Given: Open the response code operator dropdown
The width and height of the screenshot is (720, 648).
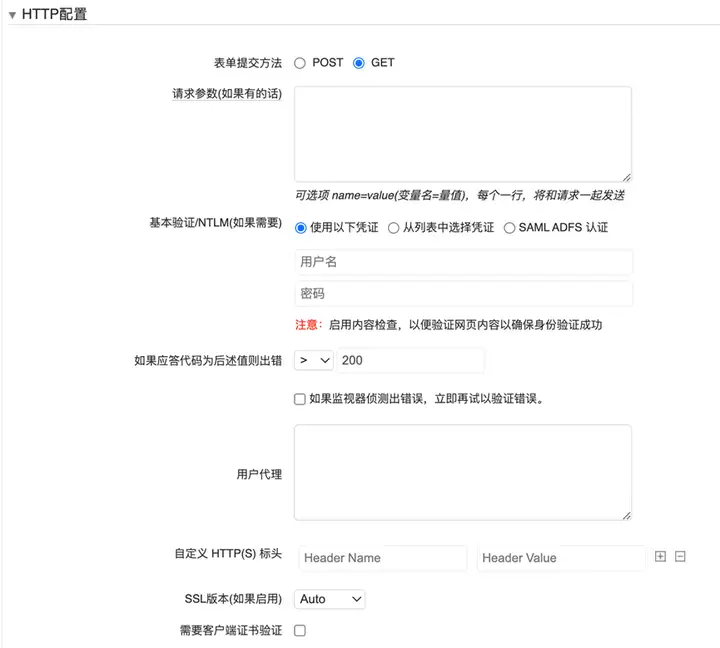Looking at the screenshot, I should [314, 361].
